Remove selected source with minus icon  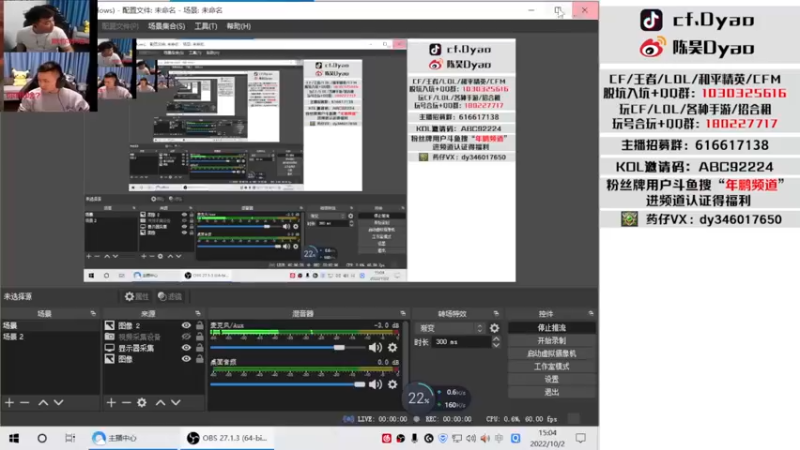coord(127,403)
